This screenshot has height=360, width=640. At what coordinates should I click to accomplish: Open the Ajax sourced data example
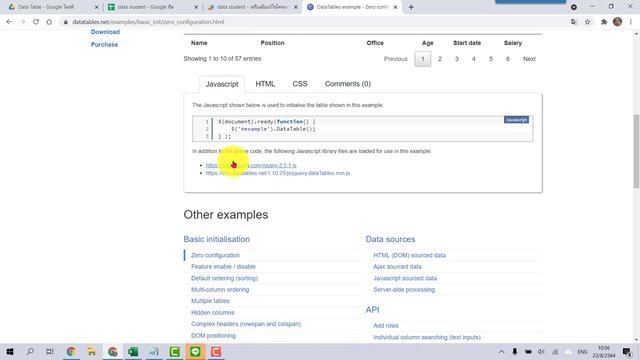397,267
